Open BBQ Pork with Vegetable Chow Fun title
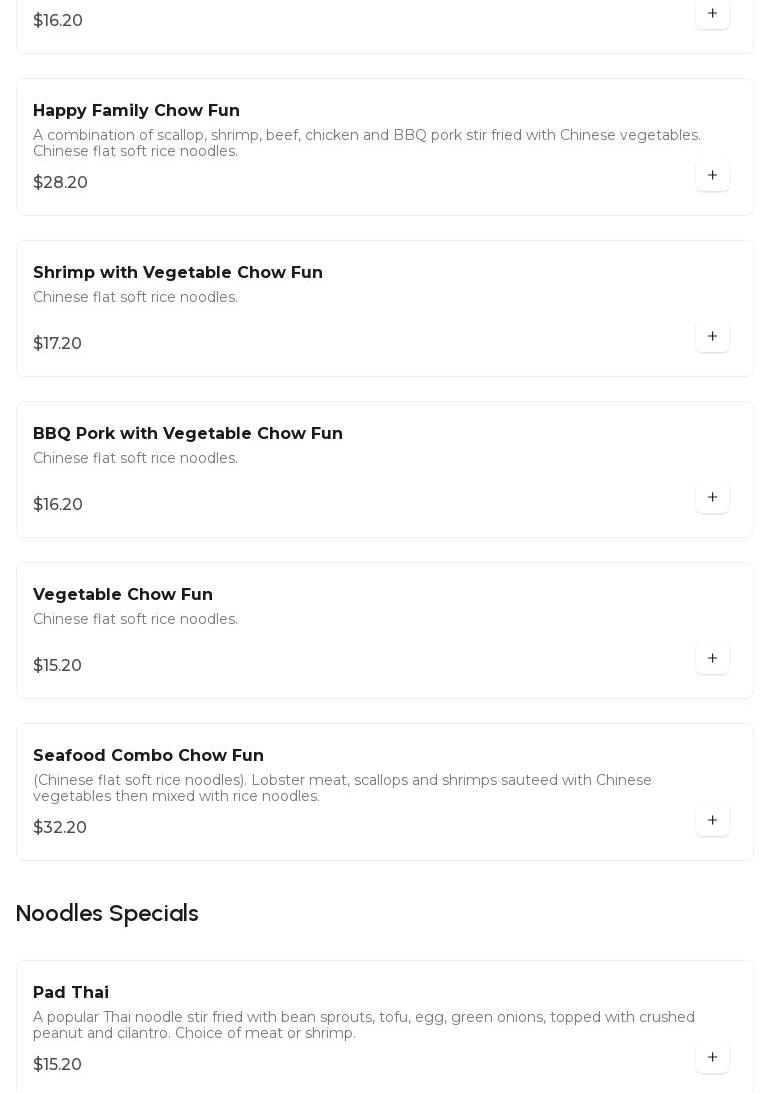 (x=188, y=434)
